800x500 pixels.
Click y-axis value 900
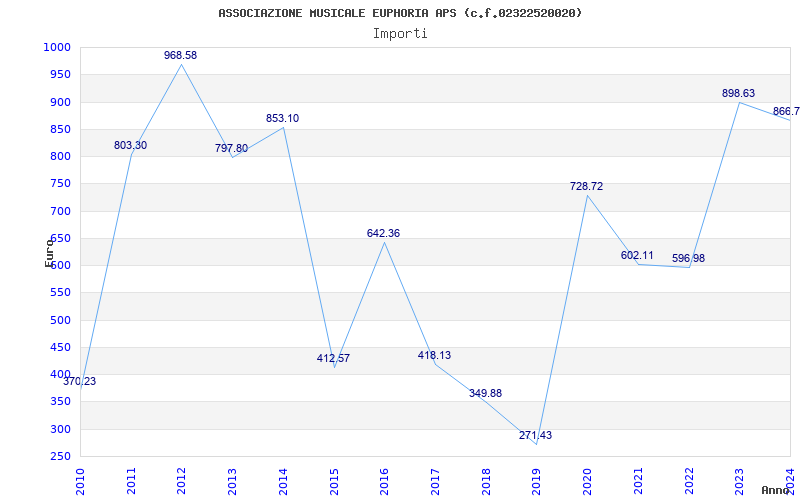[x=60, y=102]
